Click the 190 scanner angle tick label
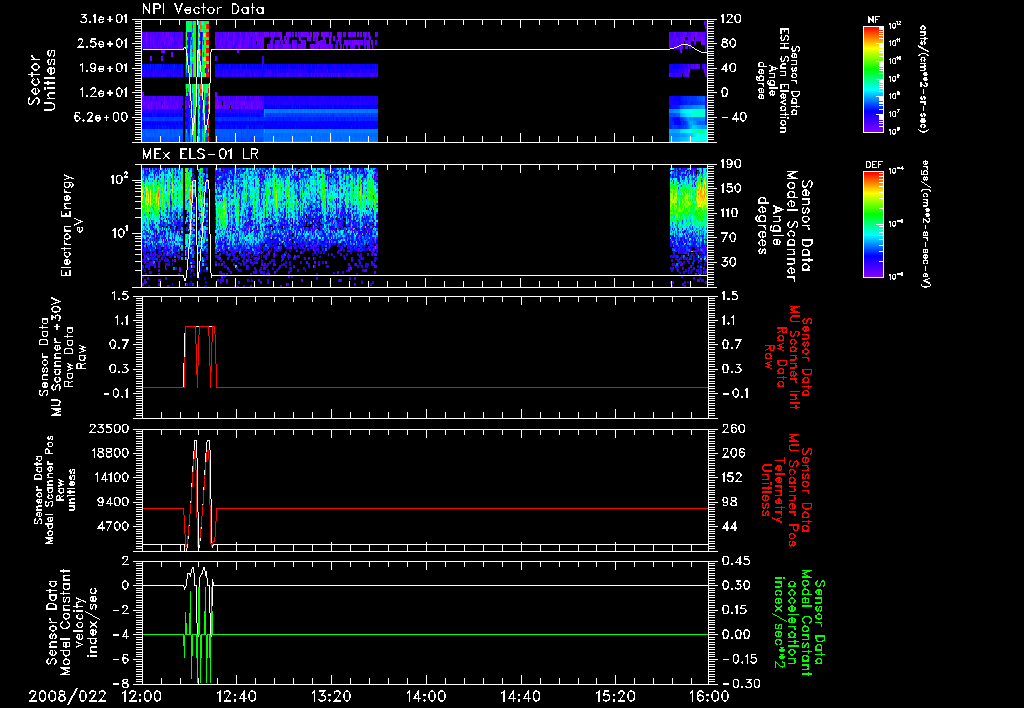 tap(731, 164)
